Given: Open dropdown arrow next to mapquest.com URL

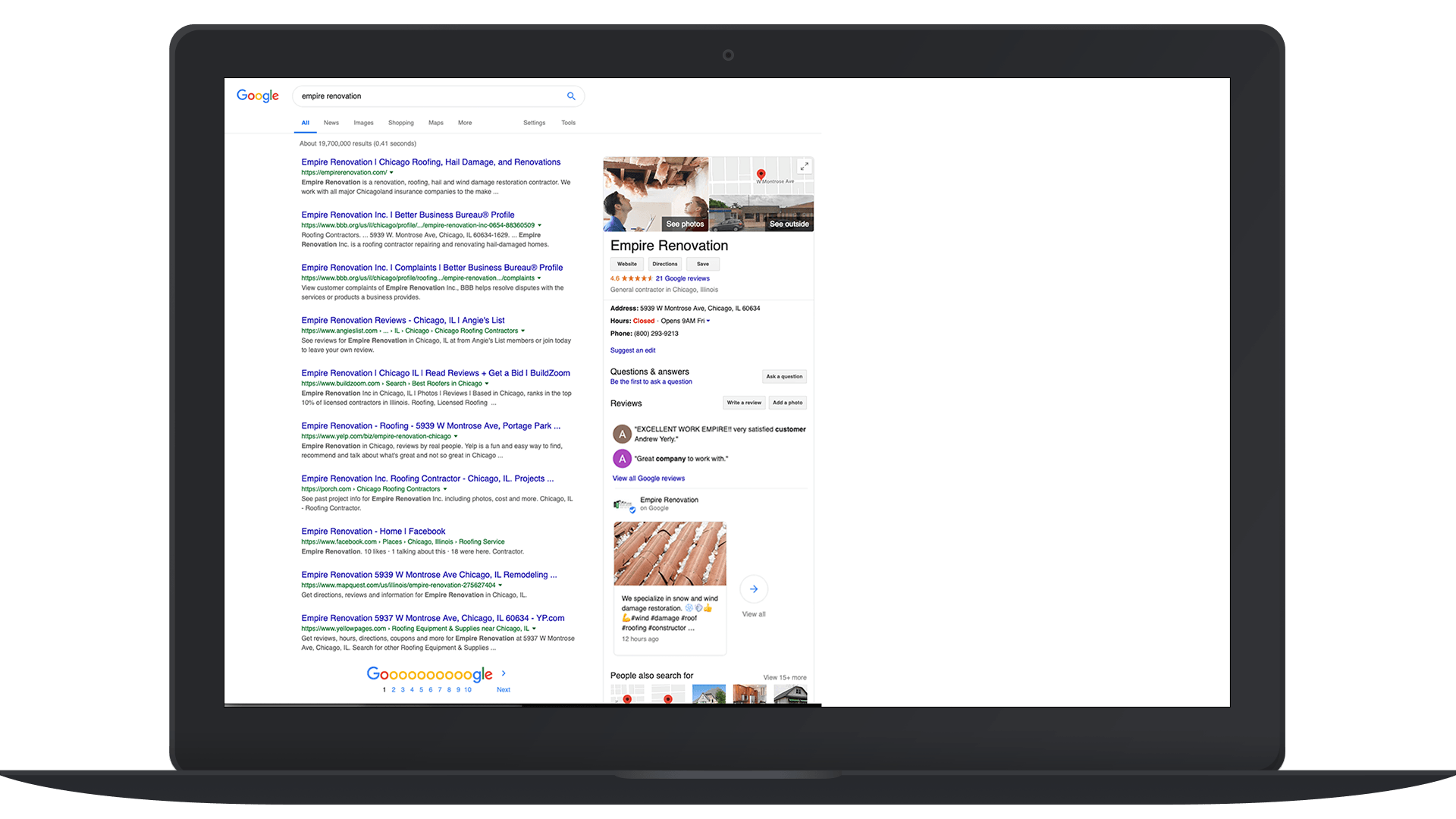Looking at the screenshot, I should [x=500, y=585].
